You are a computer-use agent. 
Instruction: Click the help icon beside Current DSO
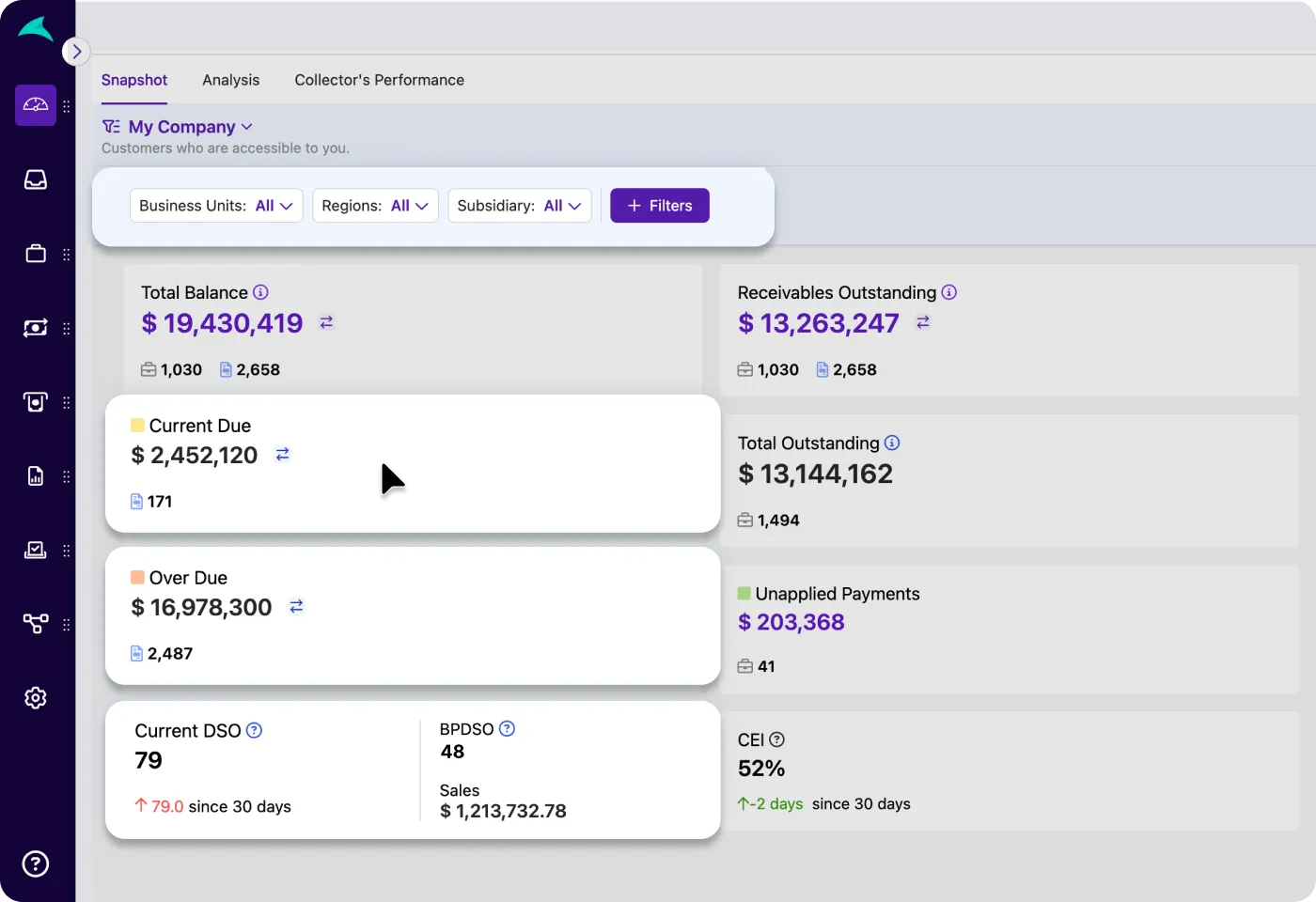coord(254,730)
